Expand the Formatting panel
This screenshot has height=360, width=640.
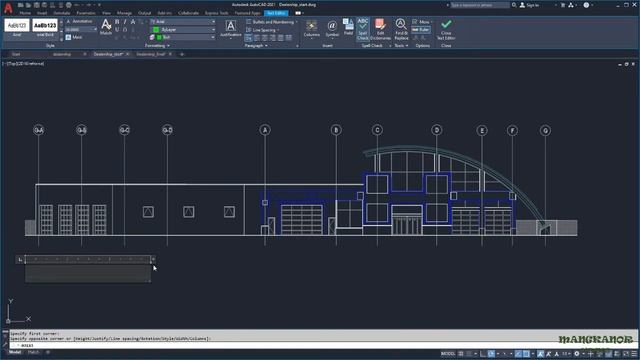(x=157, y=46)
